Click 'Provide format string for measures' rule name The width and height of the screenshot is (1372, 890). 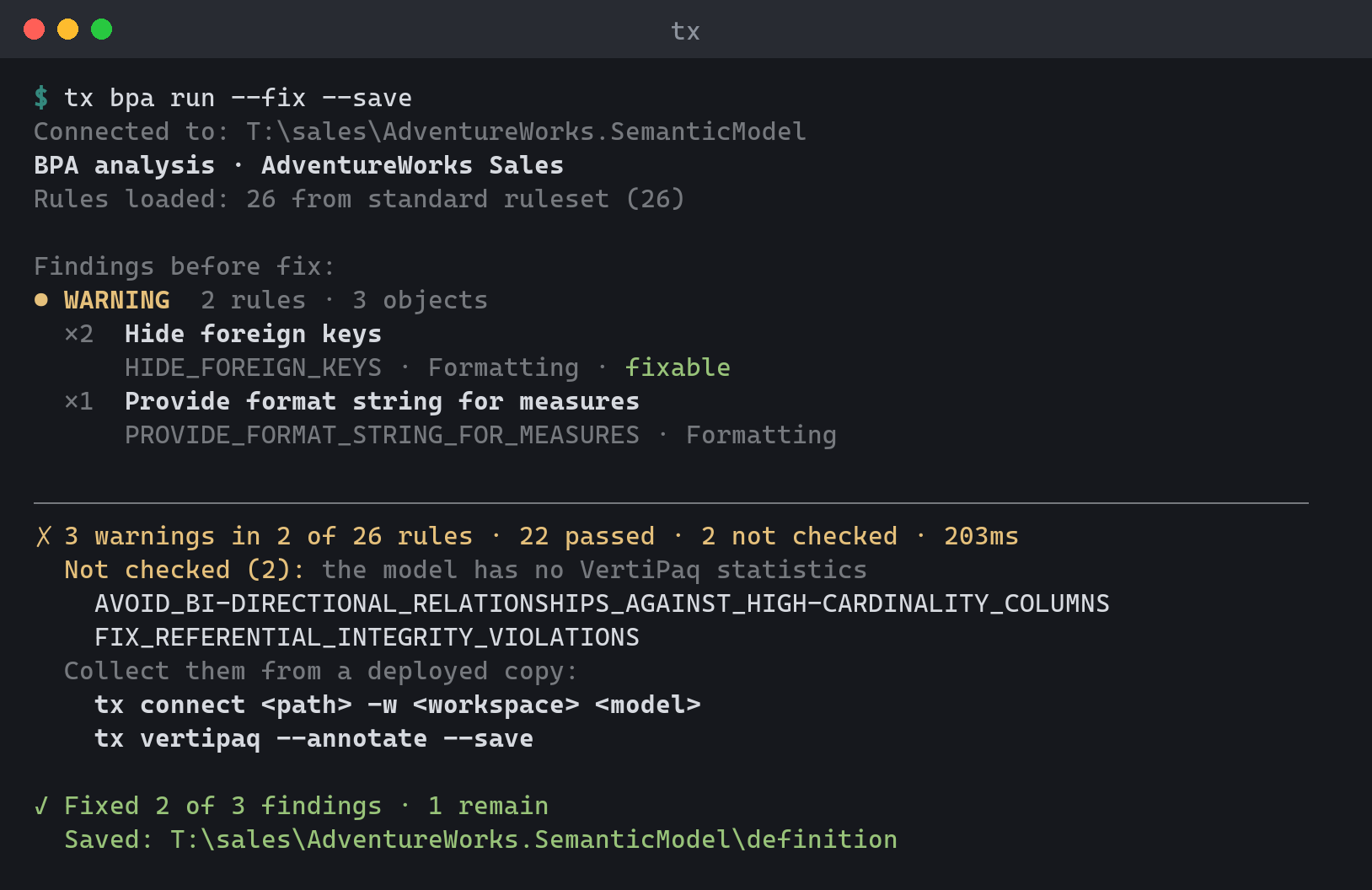coord(382,401)
